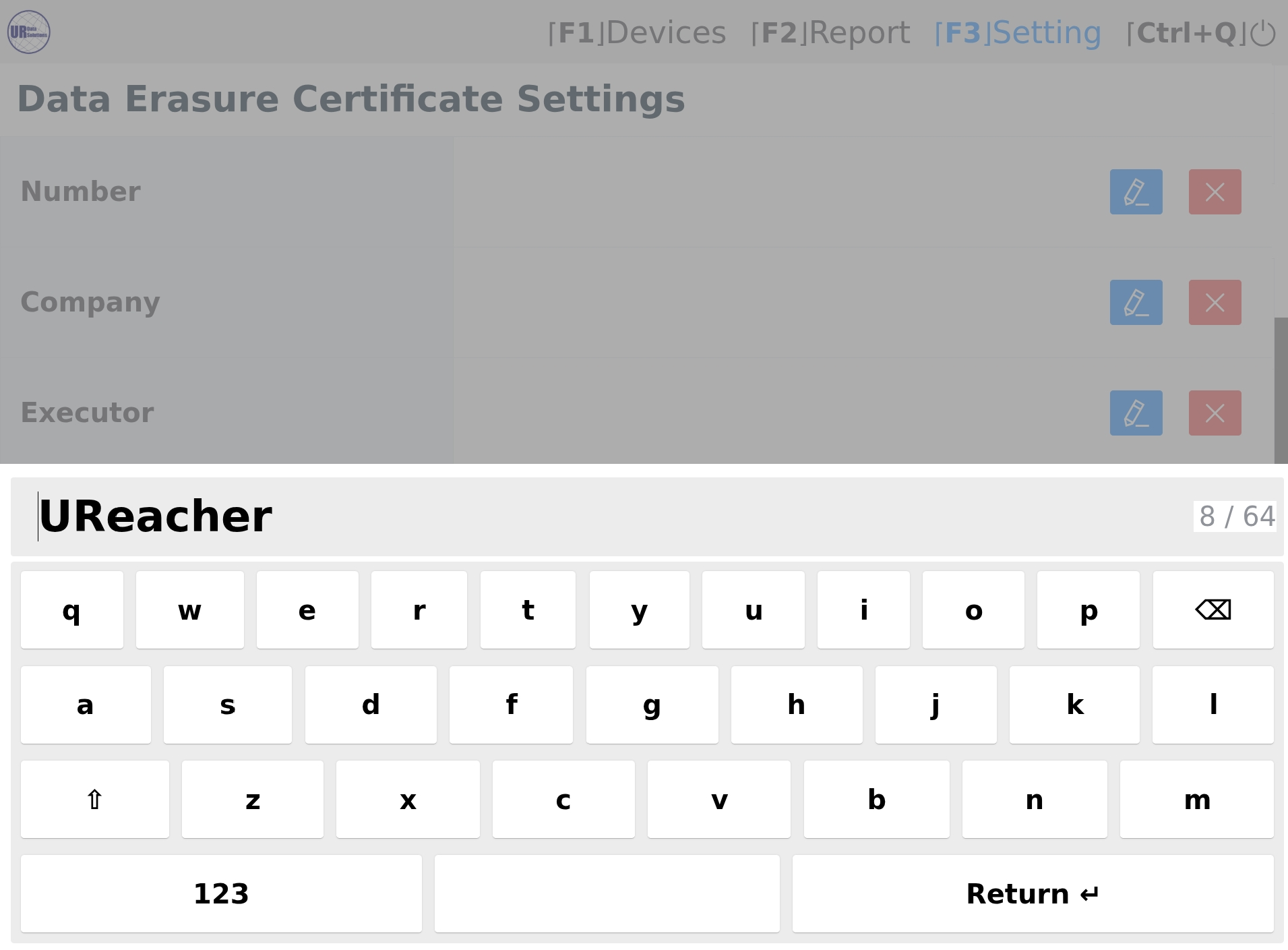Switch to the F3 Setting tab
This screenshot has height=950, width=1288.
coord(1018,33)
